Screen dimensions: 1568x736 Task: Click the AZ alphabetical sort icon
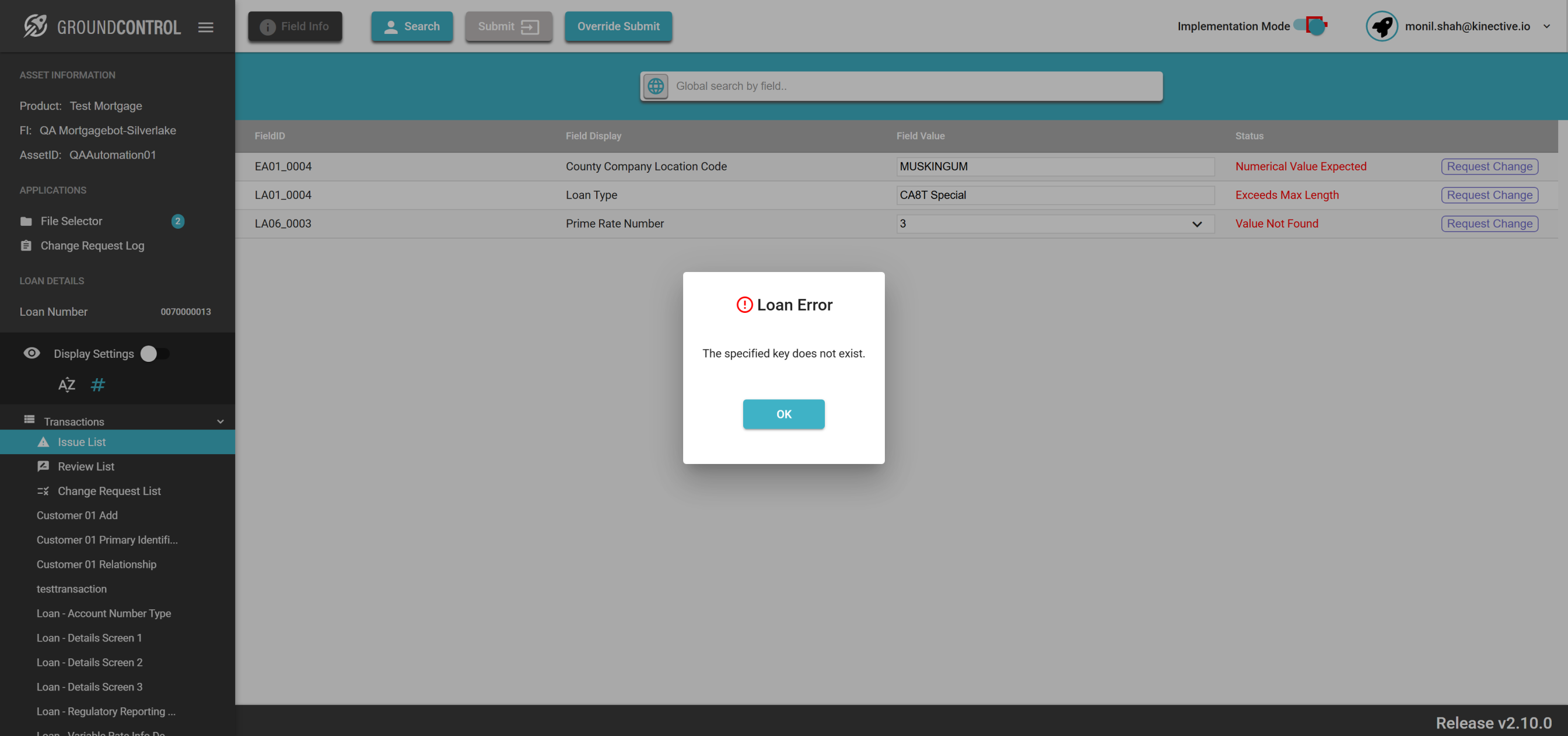[66, 385]
